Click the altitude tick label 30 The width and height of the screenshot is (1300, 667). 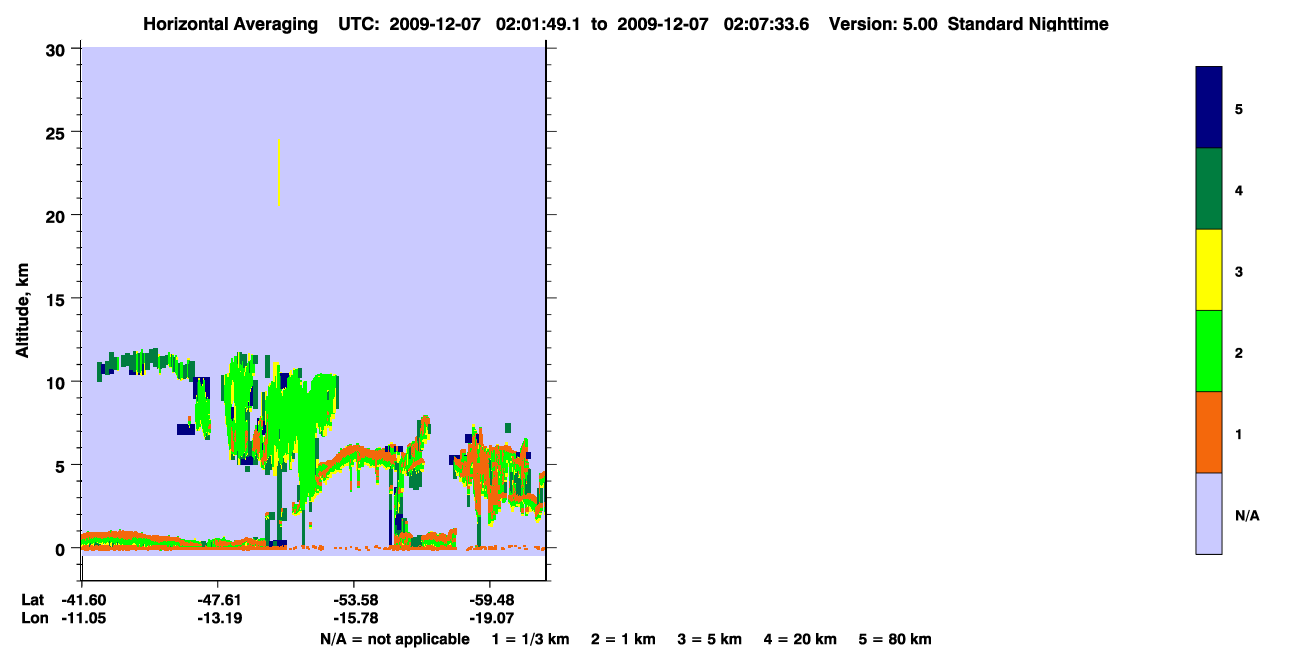(57, 49)
